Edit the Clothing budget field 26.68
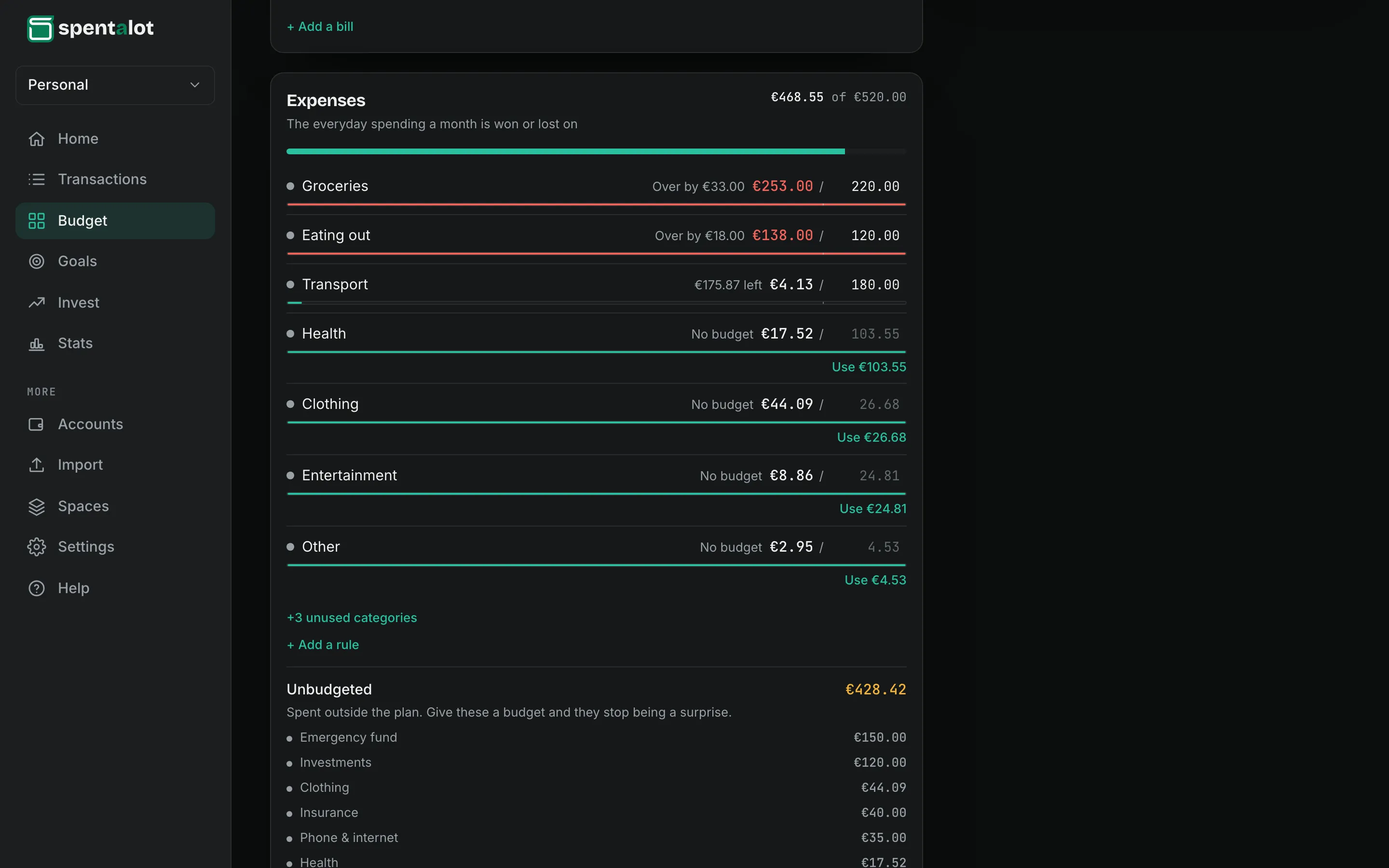 pyautogui.click(x=867, y=405)
